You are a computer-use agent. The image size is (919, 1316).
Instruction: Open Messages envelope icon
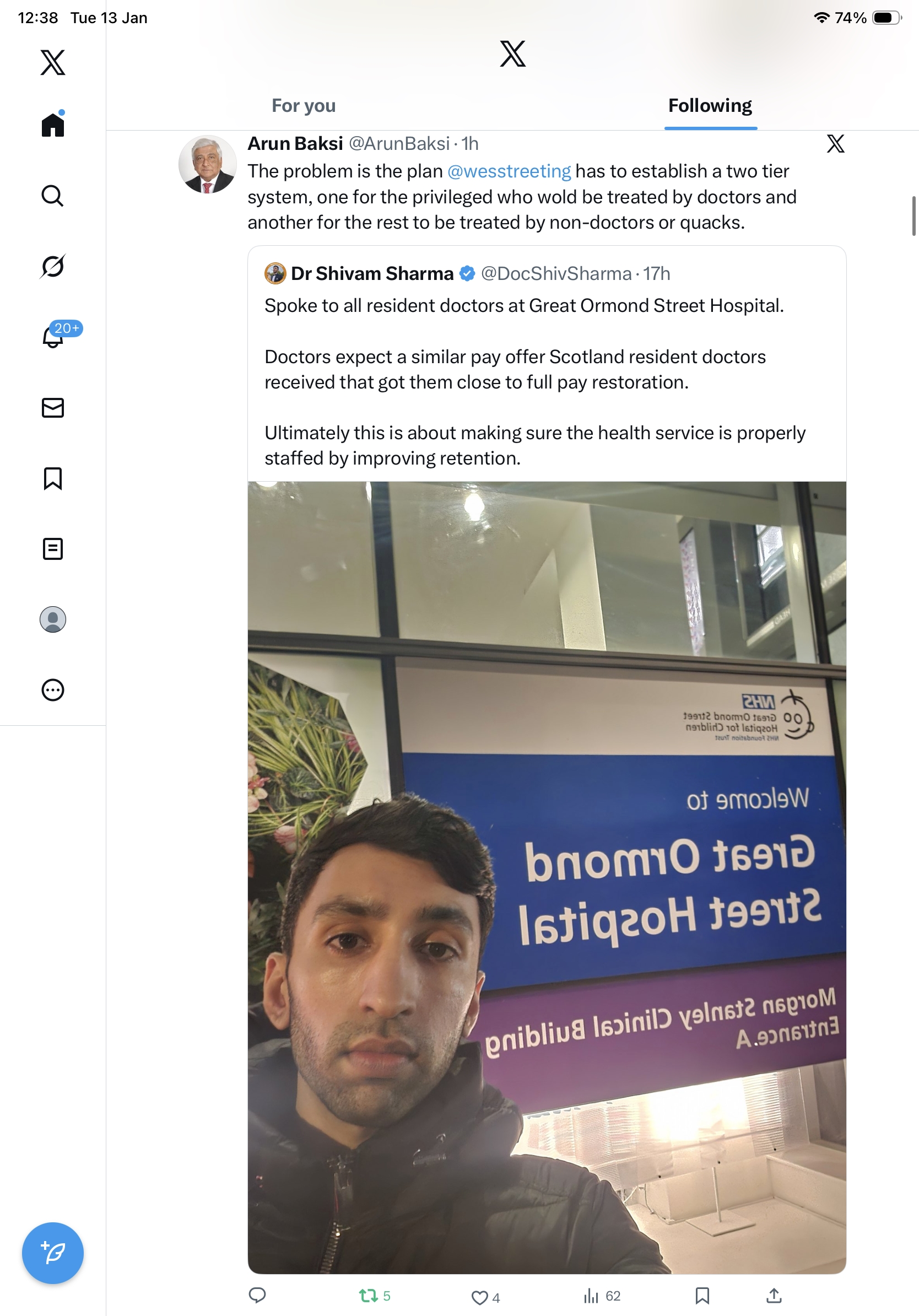[53, 407]
